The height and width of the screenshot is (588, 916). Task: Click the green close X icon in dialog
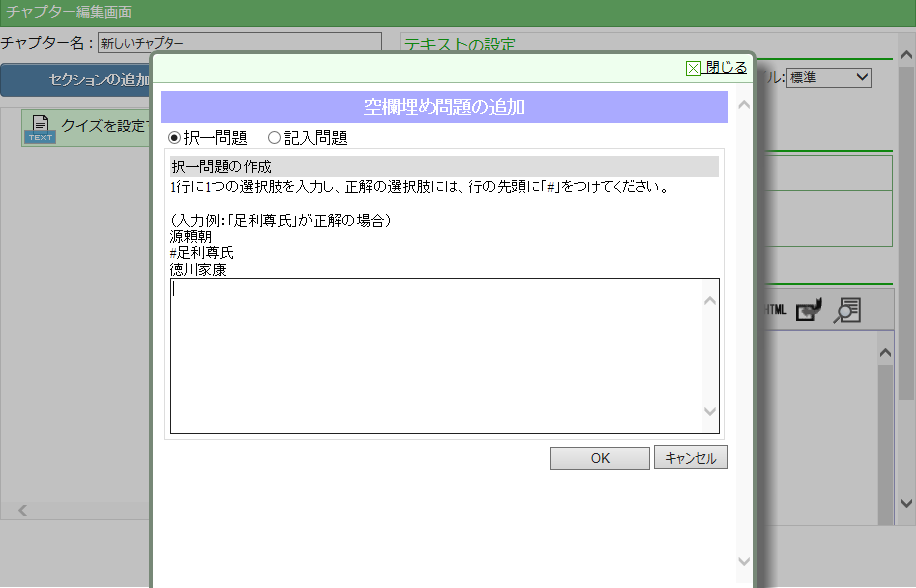click(693, 69)
